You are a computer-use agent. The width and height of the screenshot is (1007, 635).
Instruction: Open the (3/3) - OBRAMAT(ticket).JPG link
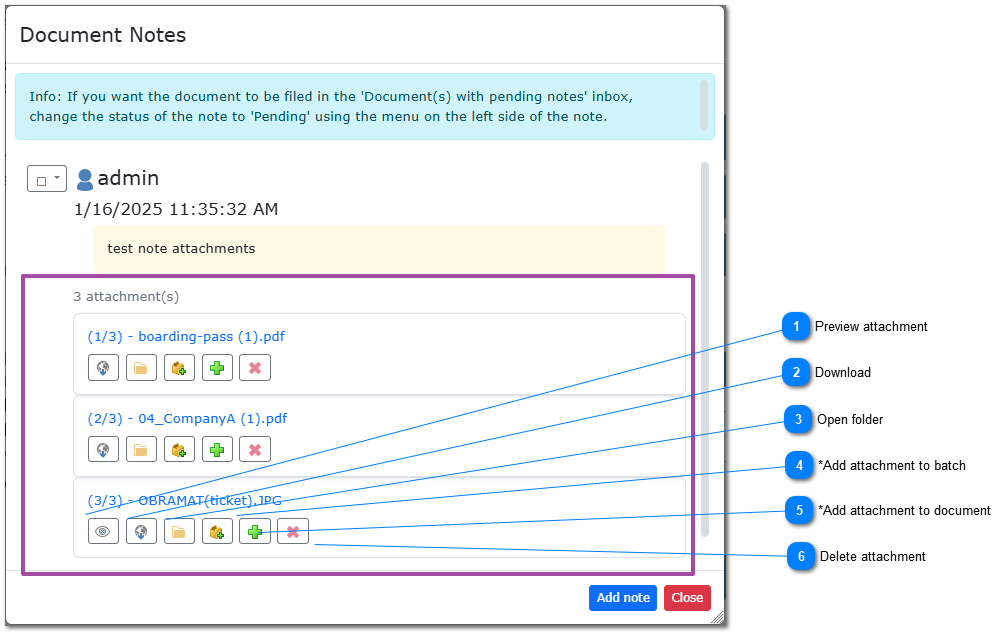[x=184, y=500]
